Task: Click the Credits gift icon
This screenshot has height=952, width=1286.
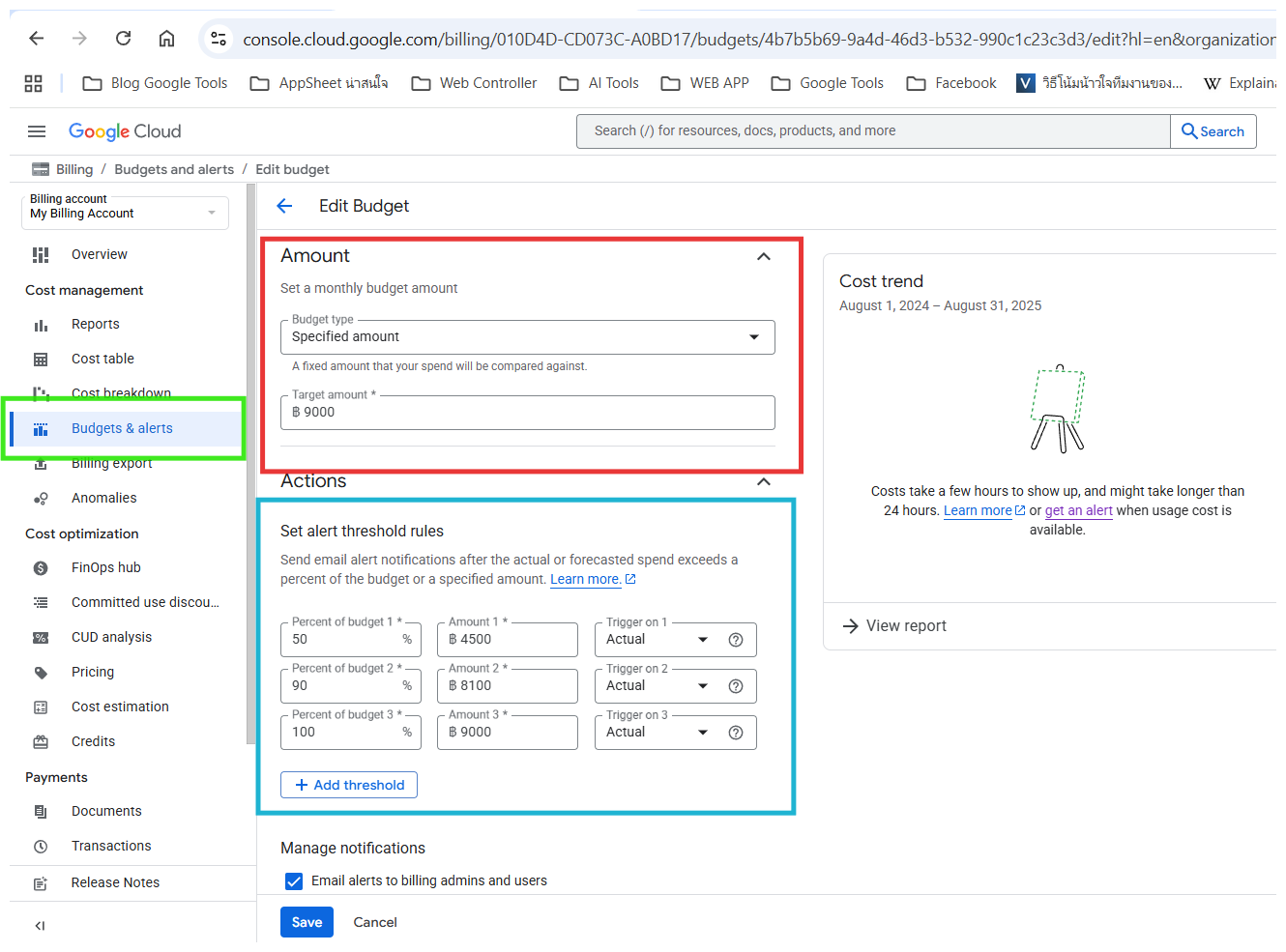Action: point(41,742)
